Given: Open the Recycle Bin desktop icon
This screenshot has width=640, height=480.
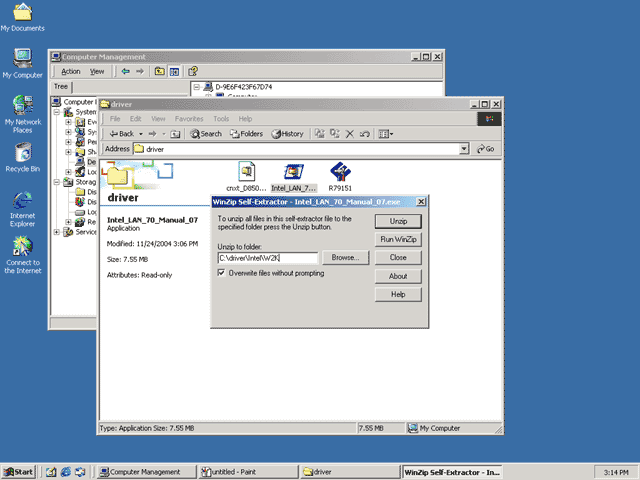Looking at the screenshot, I should (22, 158).
